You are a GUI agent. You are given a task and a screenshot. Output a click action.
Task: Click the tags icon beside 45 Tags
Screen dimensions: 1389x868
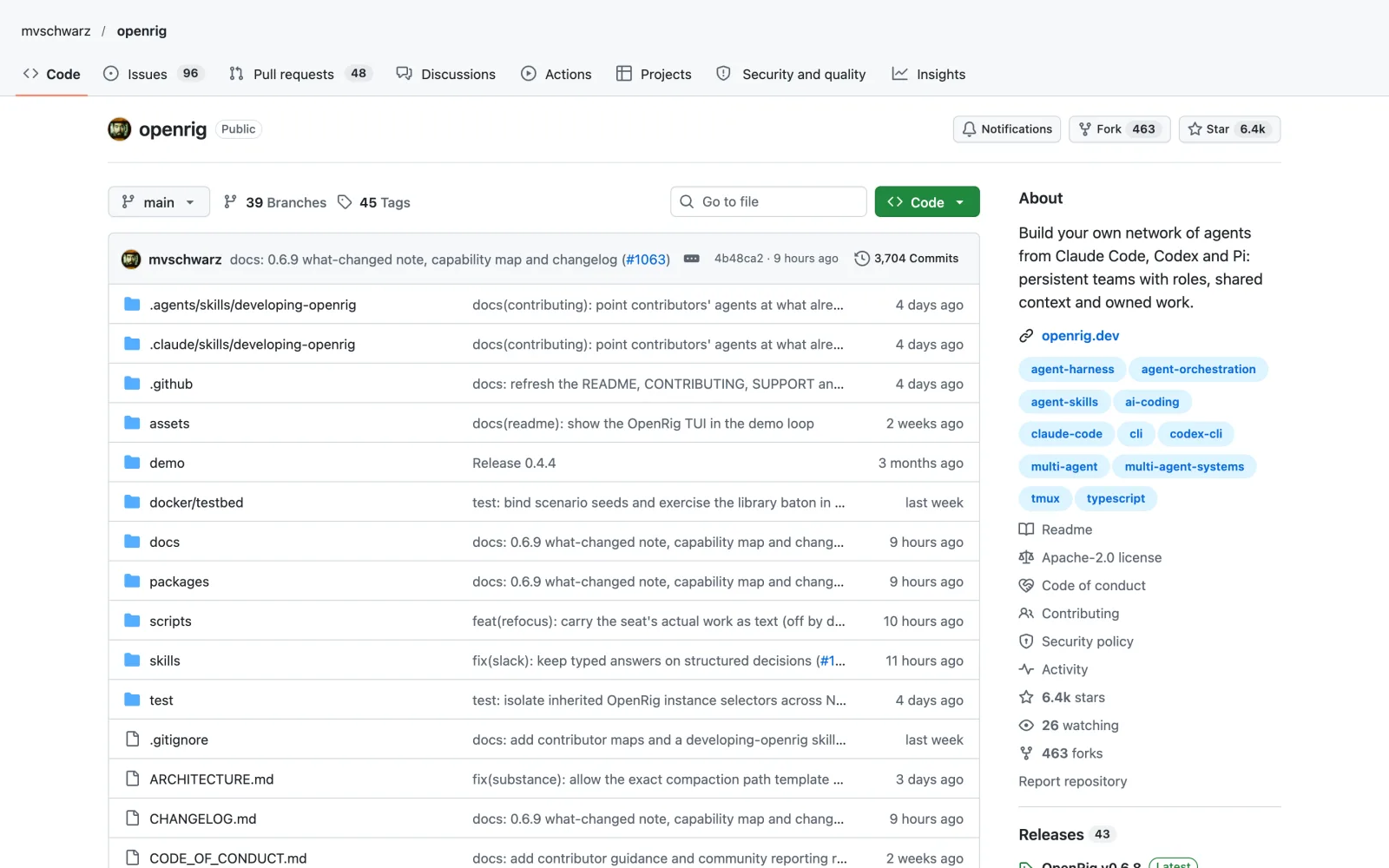coord(345,202)
